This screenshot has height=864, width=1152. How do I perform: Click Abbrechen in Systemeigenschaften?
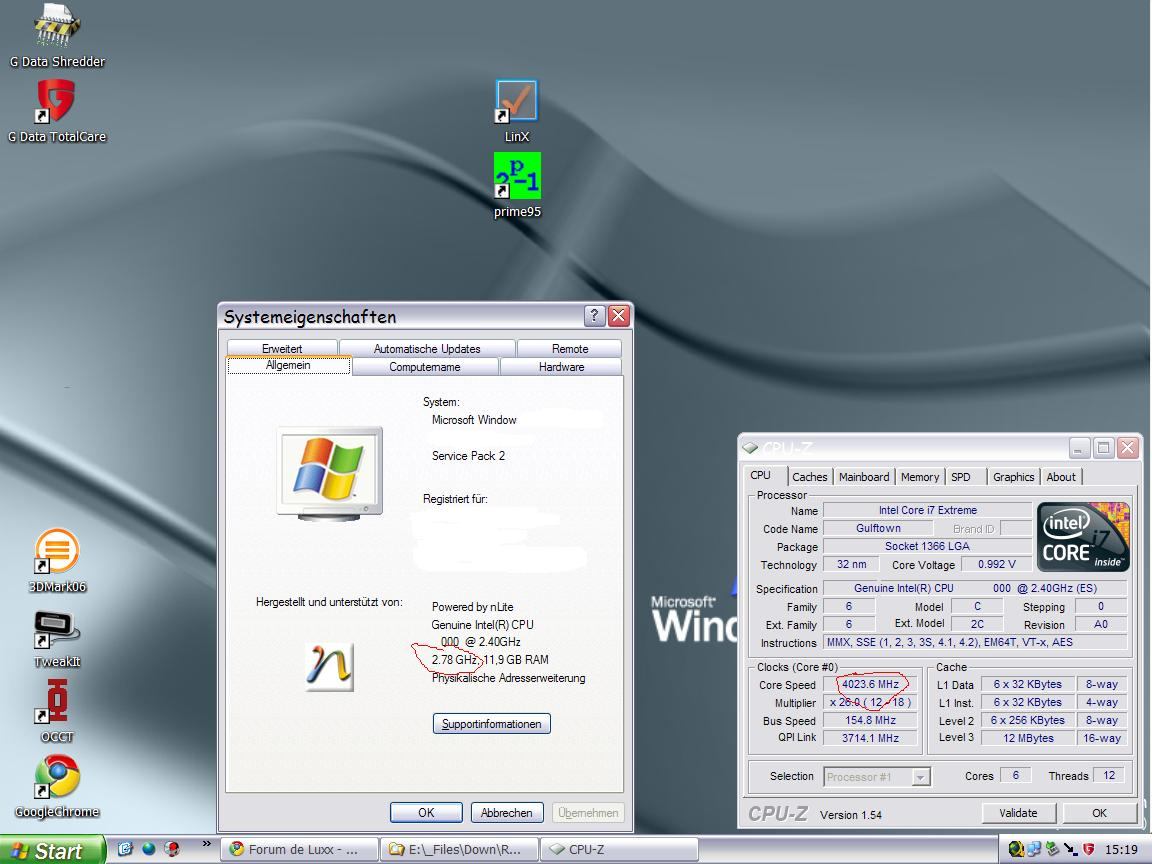coord(506,813)
